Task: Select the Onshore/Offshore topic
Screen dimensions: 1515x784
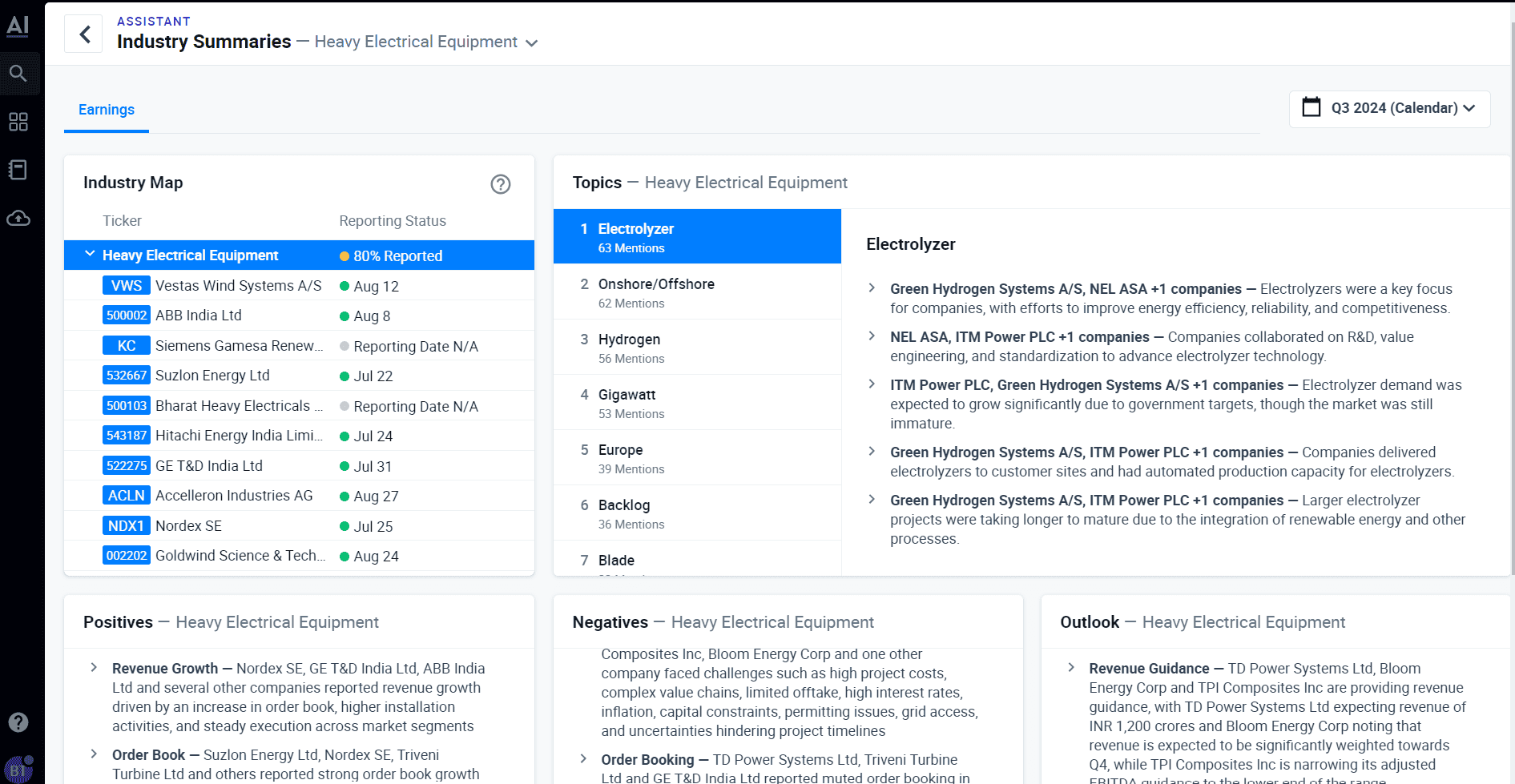Action: 697,292
